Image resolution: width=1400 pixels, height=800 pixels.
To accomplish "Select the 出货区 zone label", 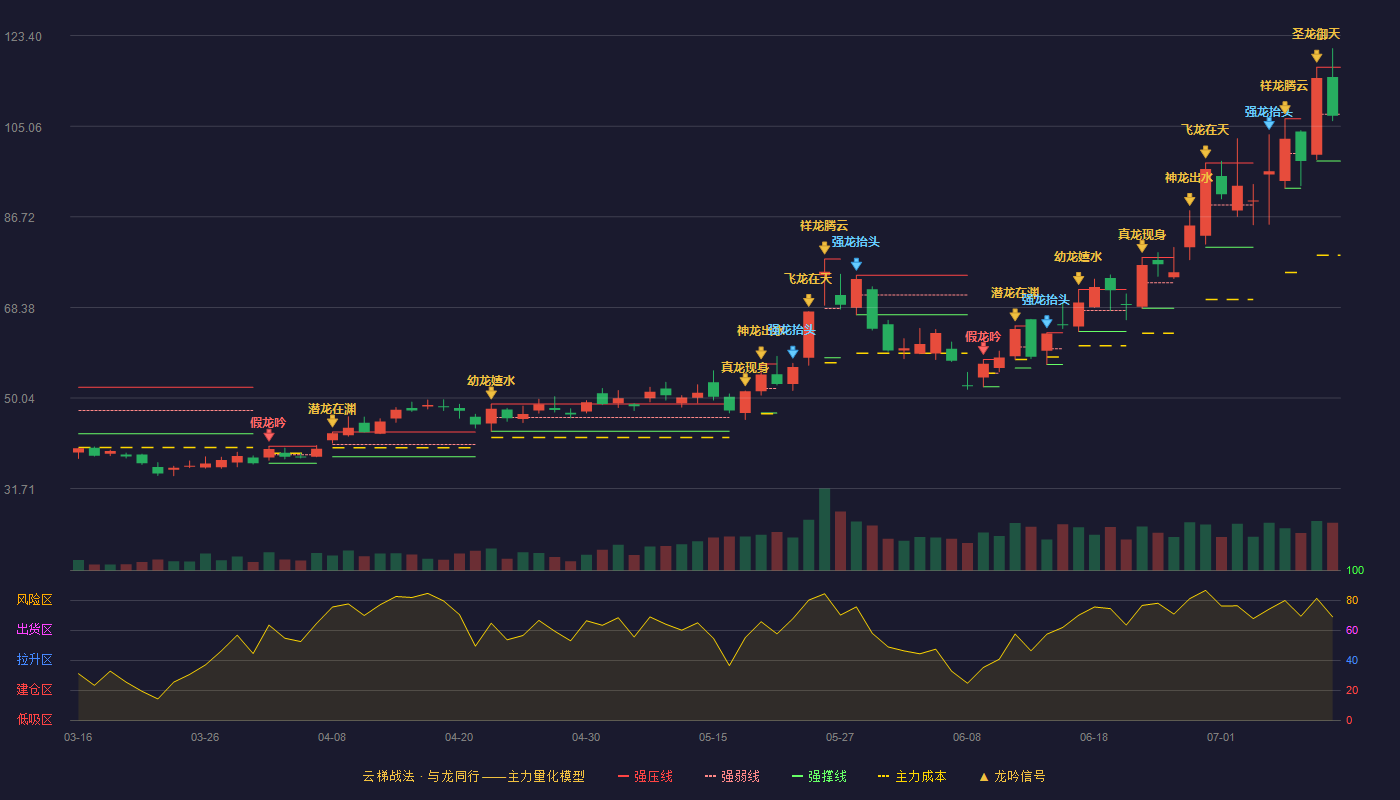I will [34, 630].
